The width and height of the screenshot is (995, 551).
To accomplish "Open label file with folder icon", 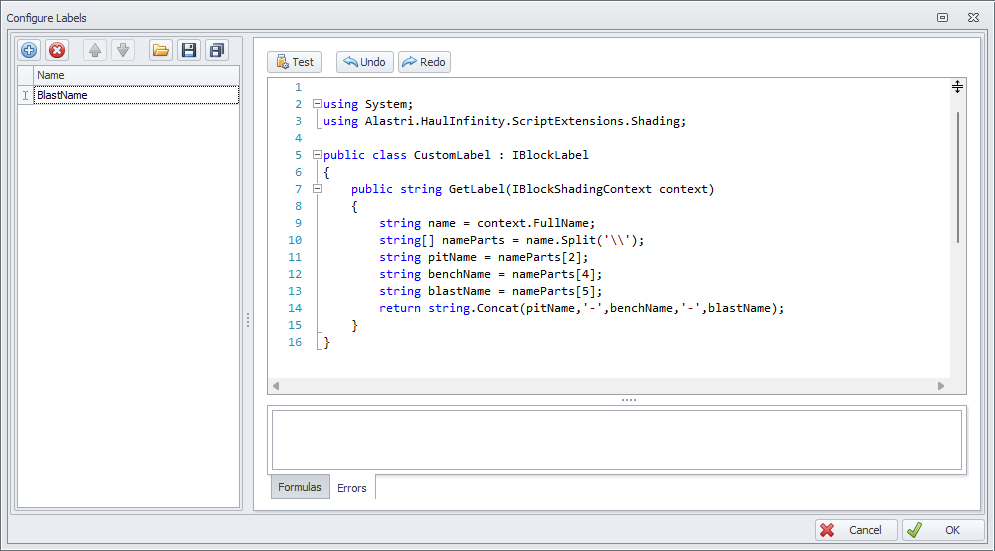I will (160, 50).
